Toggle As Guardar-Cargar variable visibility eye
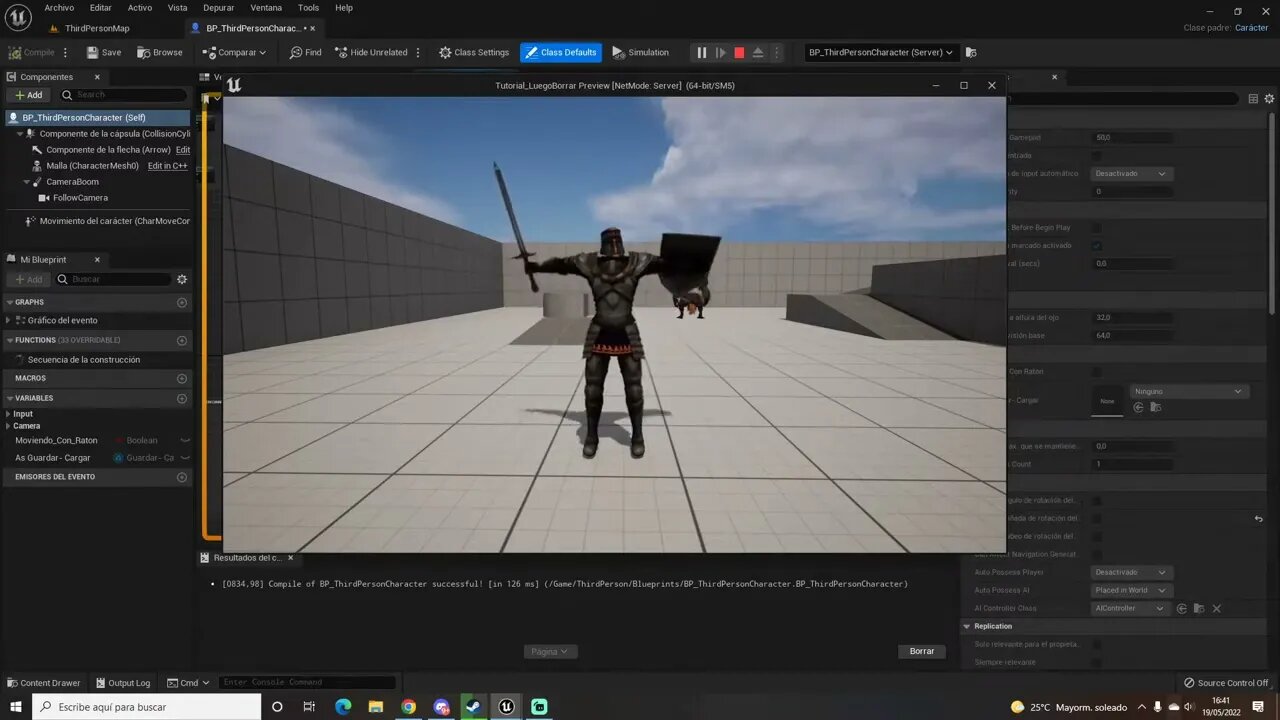 [x=185, y=457]
